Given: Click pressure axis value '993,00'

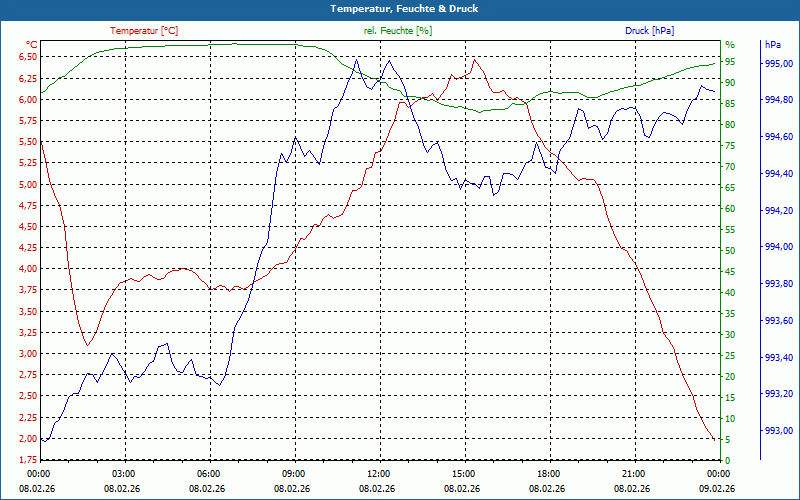Looking at the screenshot, I should coord(779,431).
